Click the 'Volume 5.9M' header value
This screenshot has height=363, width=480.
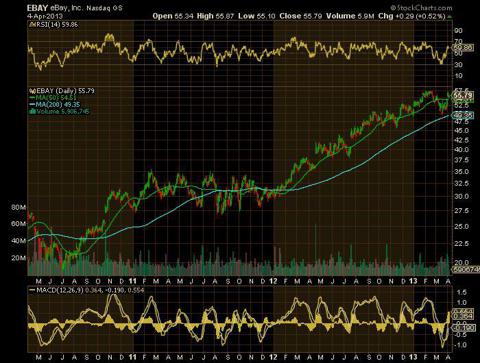(350, 16)
